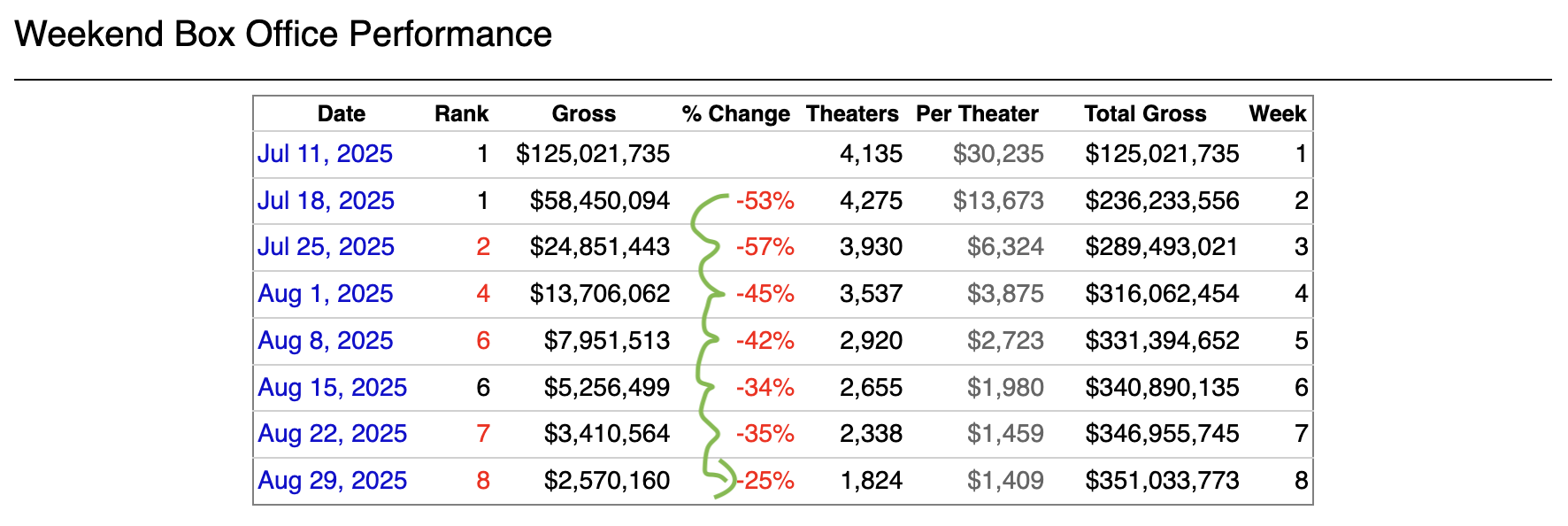The image size is (1568, 526).
Task: Click the $125,021,735 opening weekend gross cell
Action: tap(593, 154)
